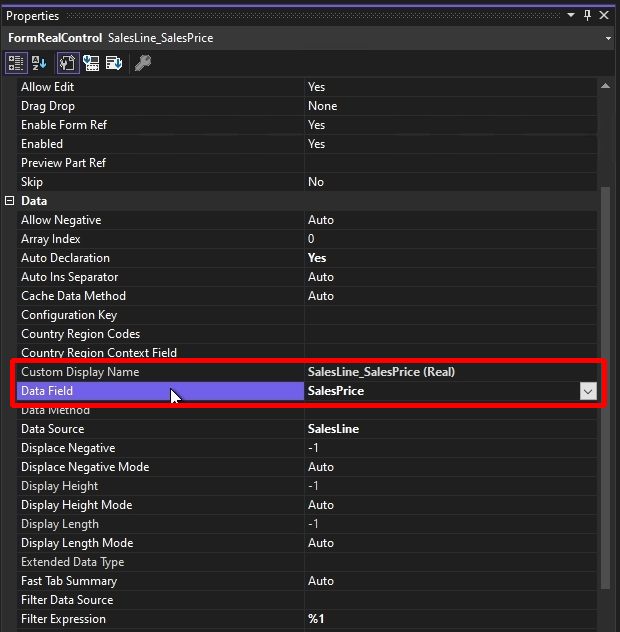
Task: Collapse the Data category section
Action: click(10, 201)
